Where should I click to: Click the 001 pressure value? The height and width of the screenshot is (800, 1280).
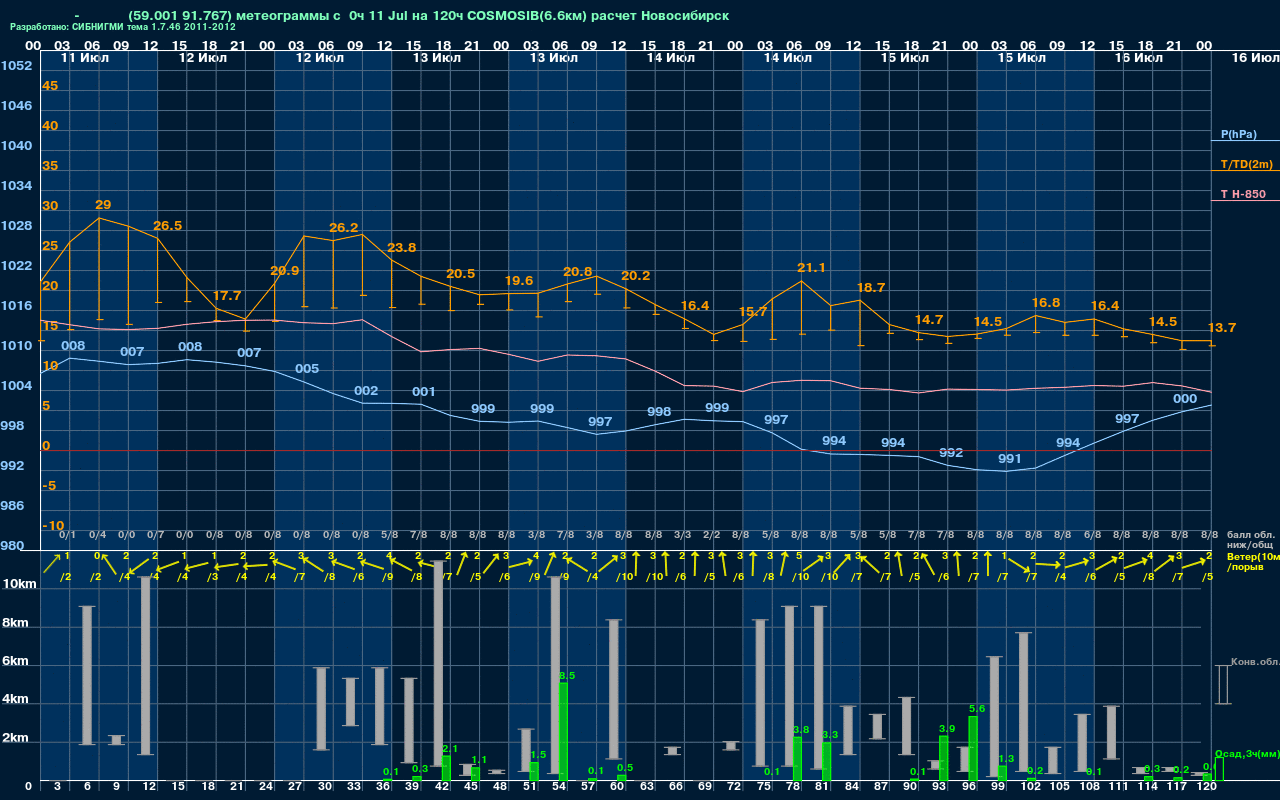coord(424,392)
